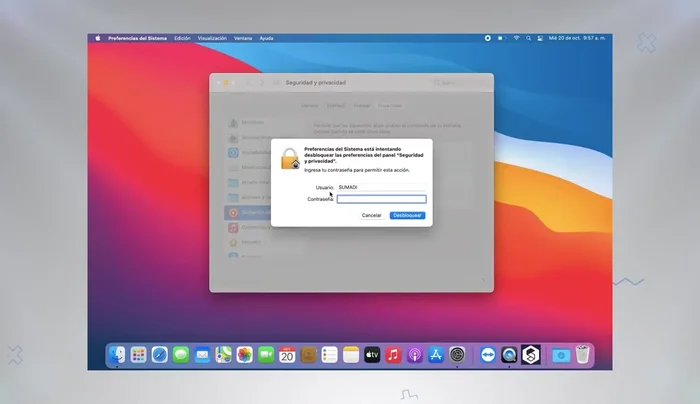This screenshot has height=404, width=700.
Task: Launch Safari from the Dock
Action: pyautogui.click(x=160, y=354)
